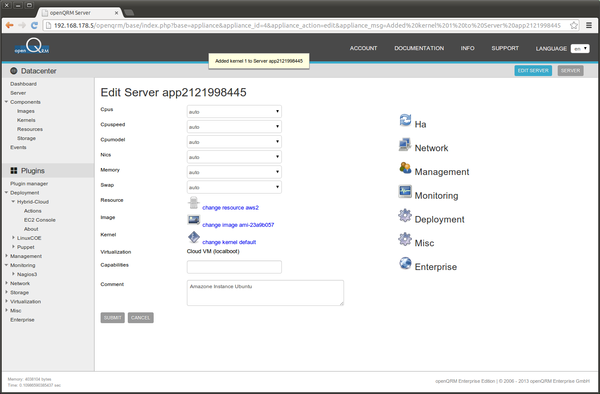The image size is (600, 394).
Task: Click the Added kernel notification message
Action: pyautogui.click(x=259, y=61)
